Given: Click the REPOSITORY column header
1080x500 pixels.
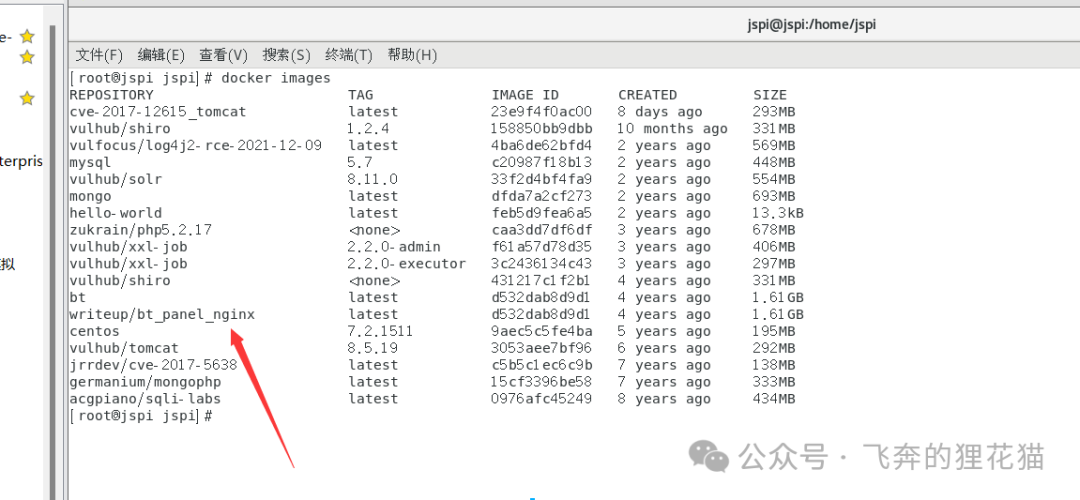Looking at the screenshot, I should (112, 95).
